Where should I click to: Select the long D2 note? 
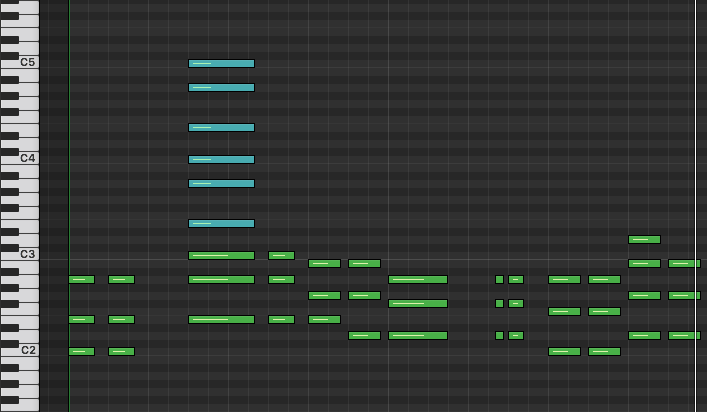(418, 335)
